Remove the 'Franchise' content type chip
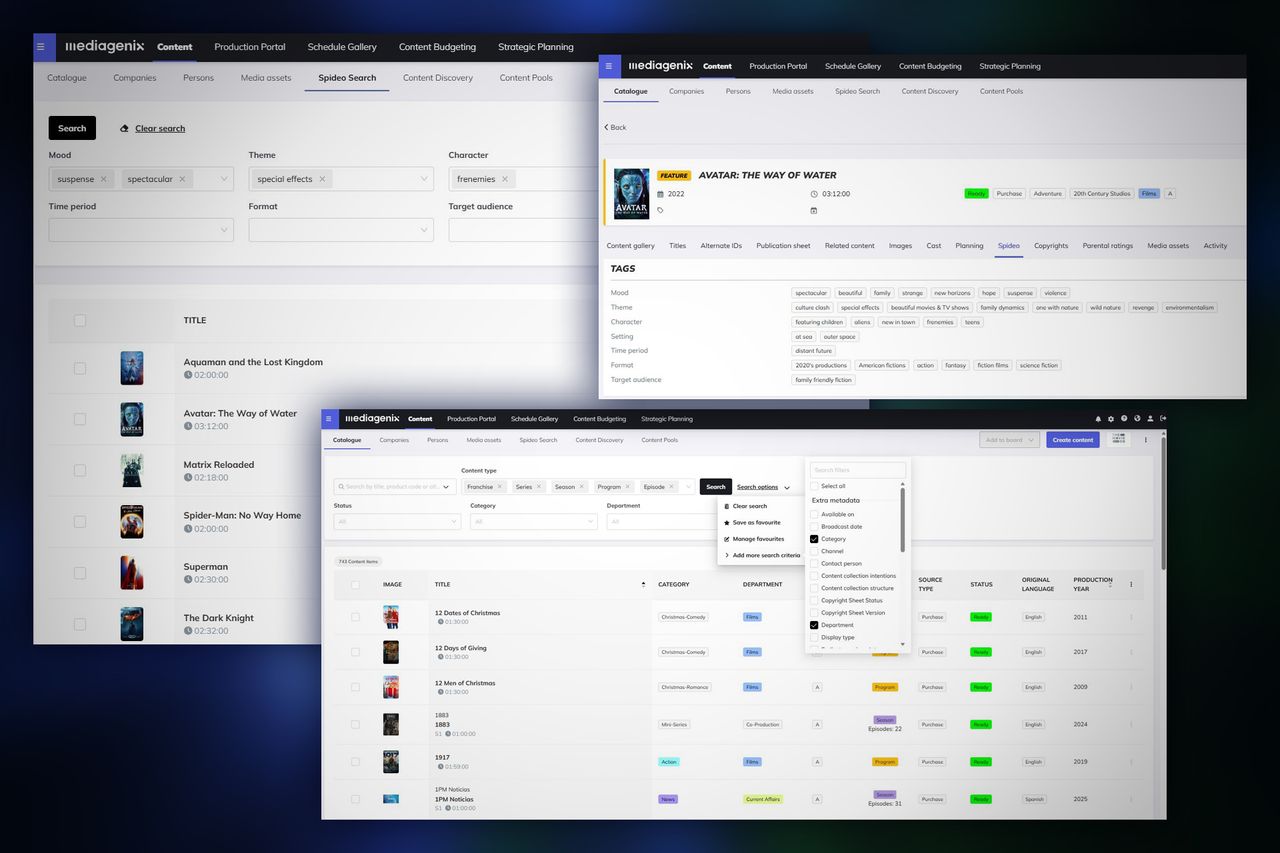The height and width of the screenshot is (853, 1280). [x=500, y=487]
